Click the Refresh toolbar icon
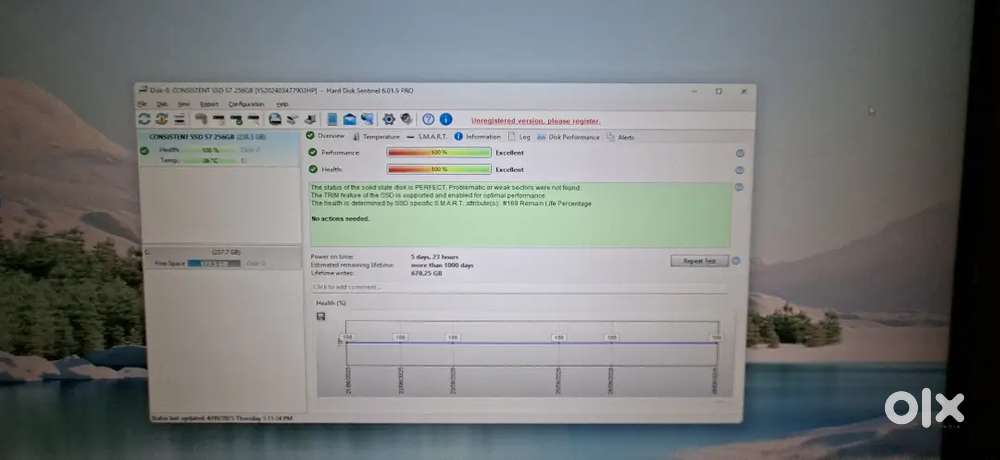Viewport: 1000px width, 460px height. pos(144,119)
